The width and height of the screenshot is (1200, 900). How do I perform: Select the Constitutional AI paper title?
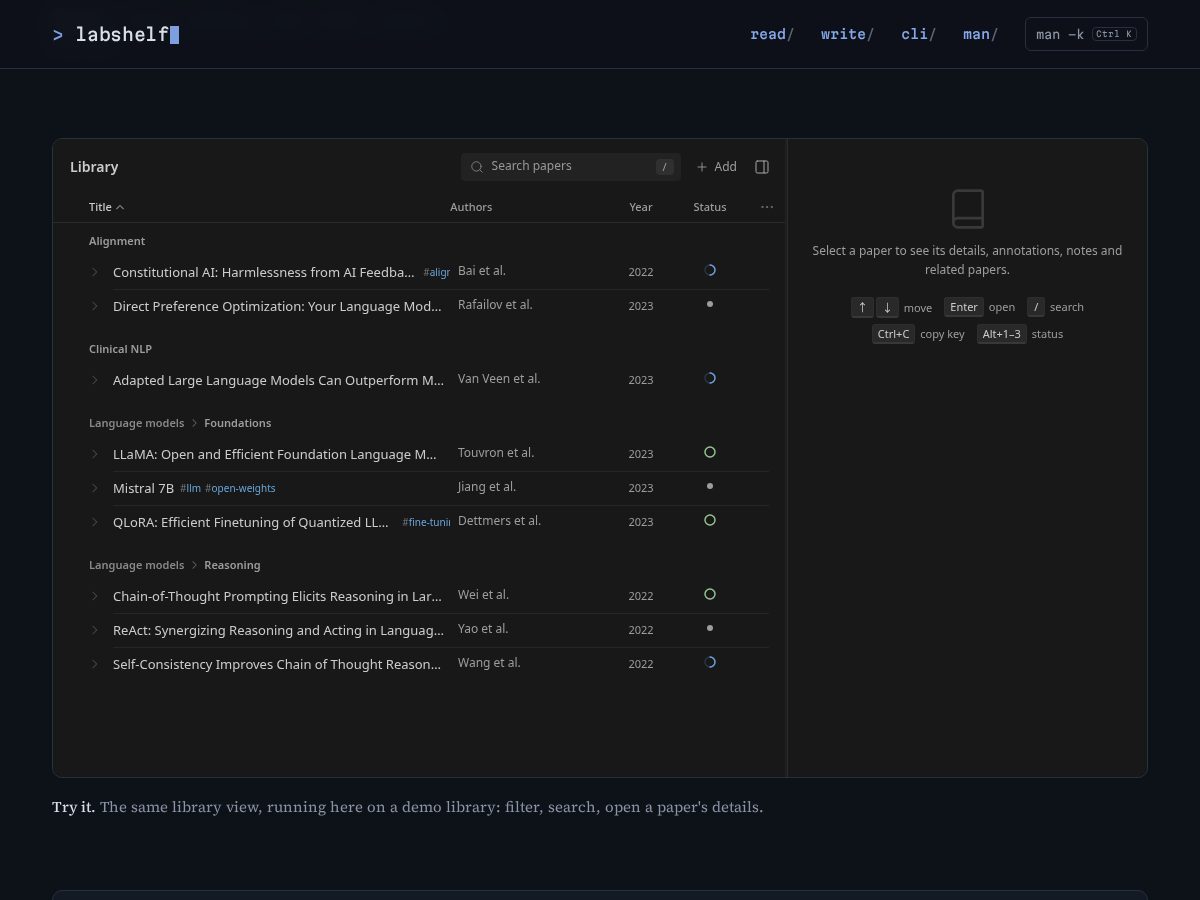click(264, 272)
